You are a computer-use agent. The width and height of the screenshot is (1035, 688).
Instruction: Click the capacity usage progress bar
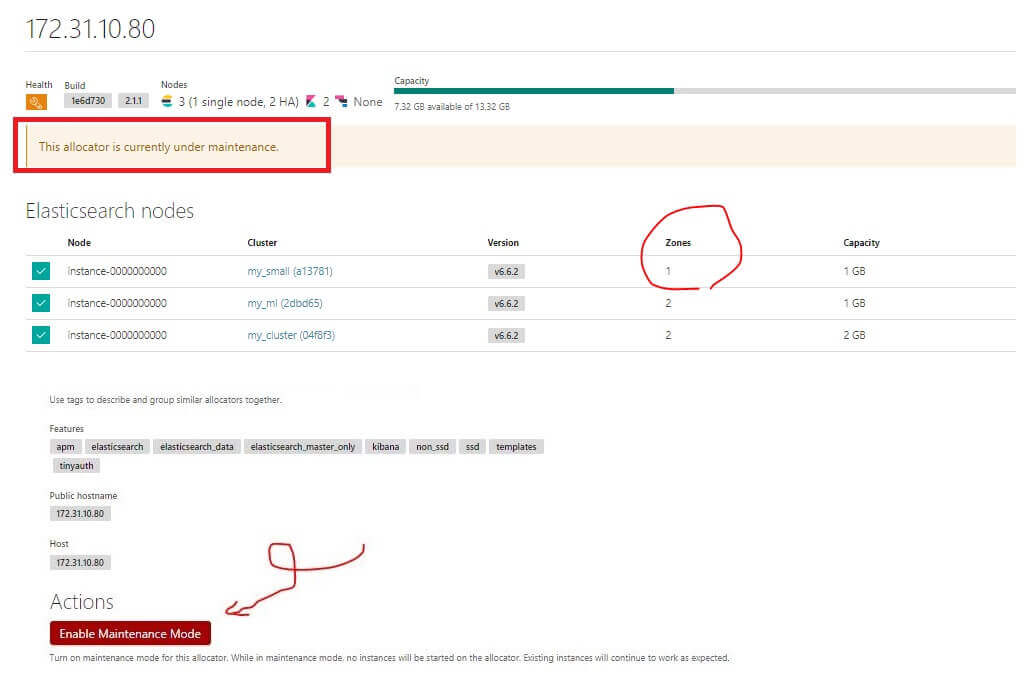coord(704,91)
